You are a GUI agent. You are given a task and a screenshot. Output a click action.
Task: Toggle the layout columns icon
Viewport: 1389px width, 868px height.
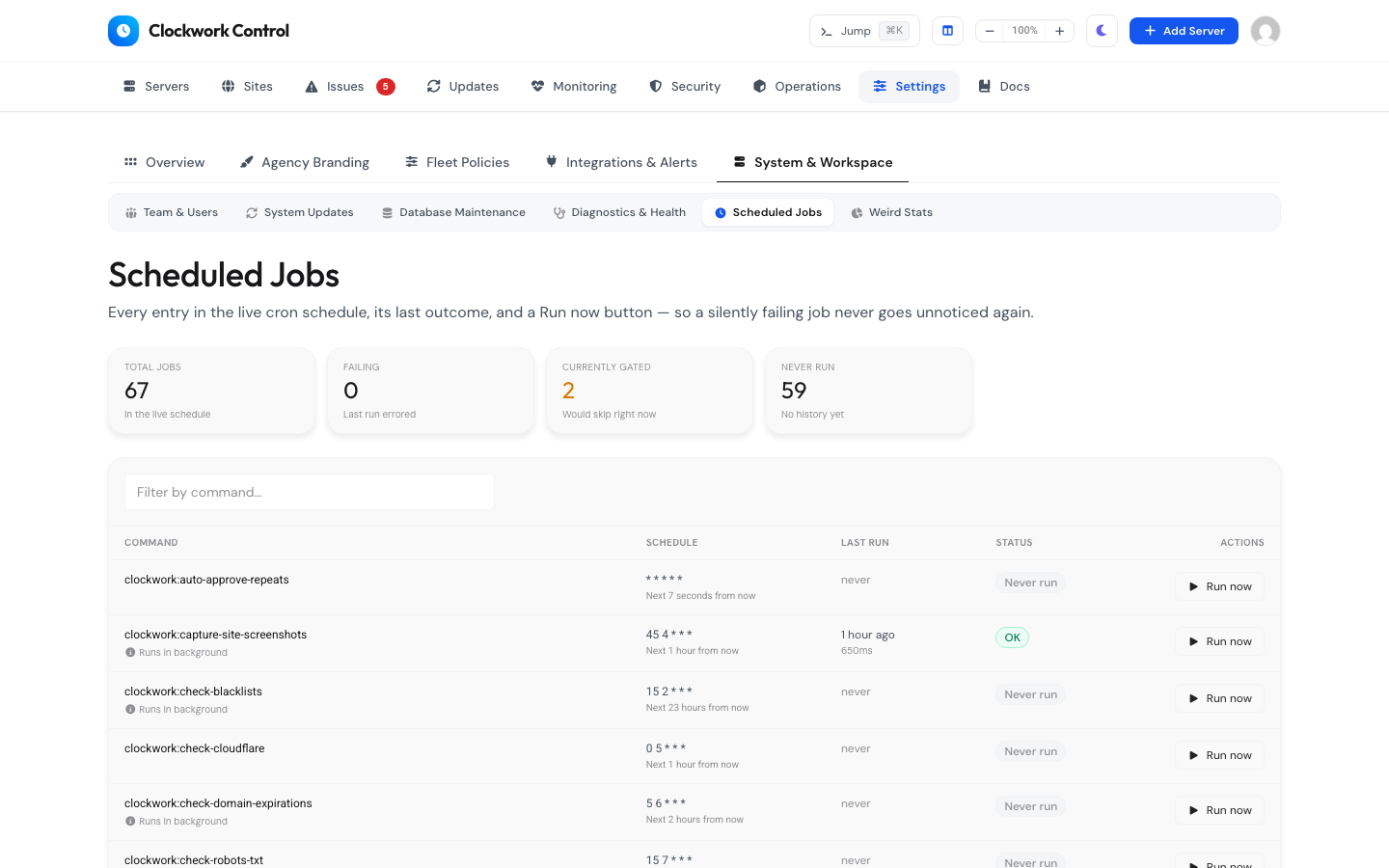tap(947, 31)
